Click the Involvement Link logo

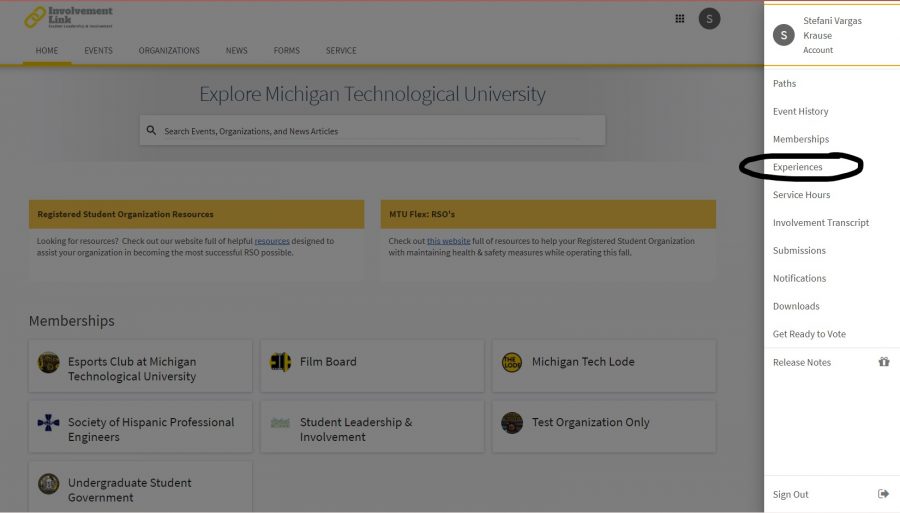pos(68,17)
